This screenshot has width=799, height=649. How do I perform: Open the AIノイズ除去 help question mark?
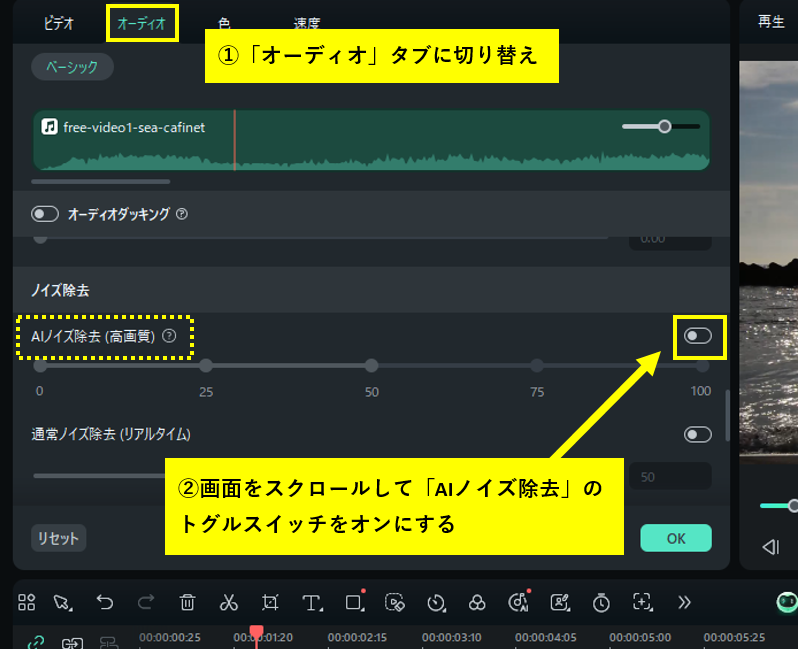click(169, 336)
